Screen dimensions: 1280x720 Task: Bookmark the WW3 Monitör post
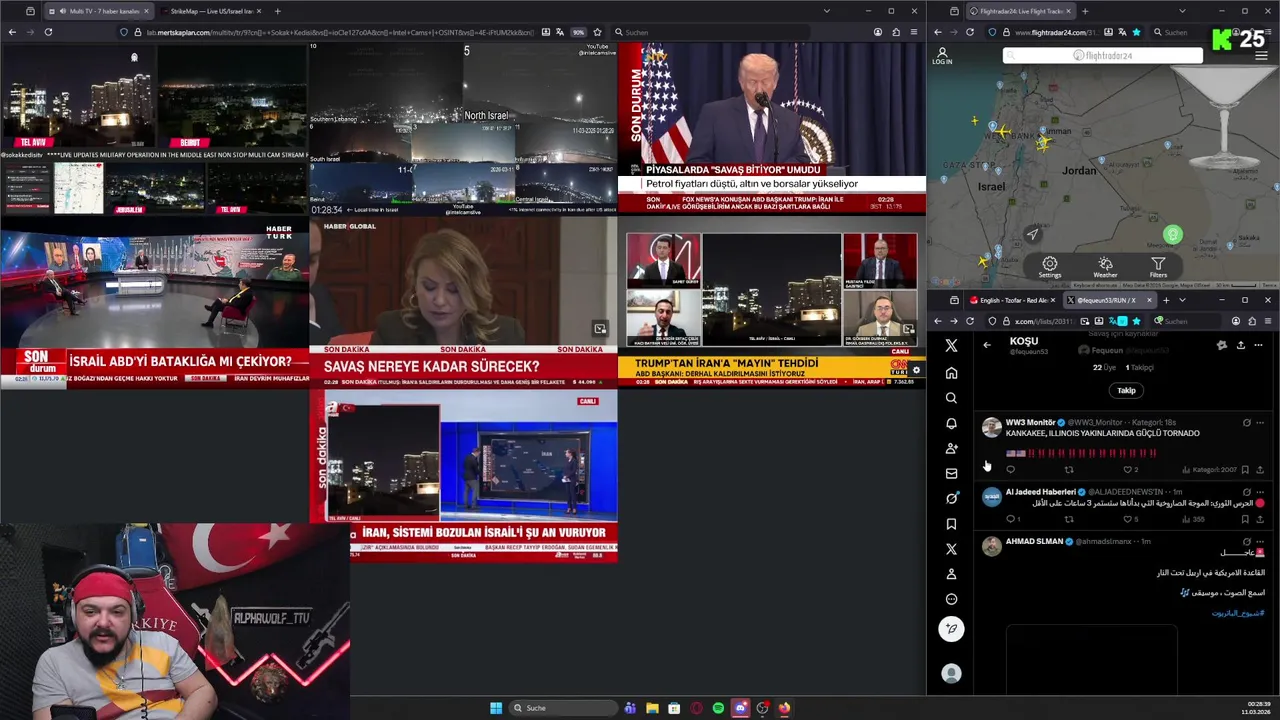(1245, 469)
